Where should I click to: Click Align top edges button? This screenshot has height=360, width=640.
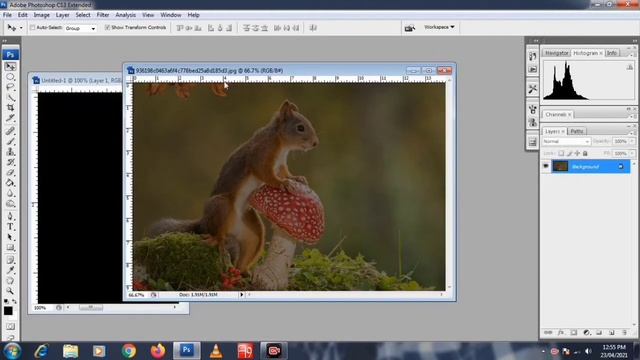(x=180, y=28)
